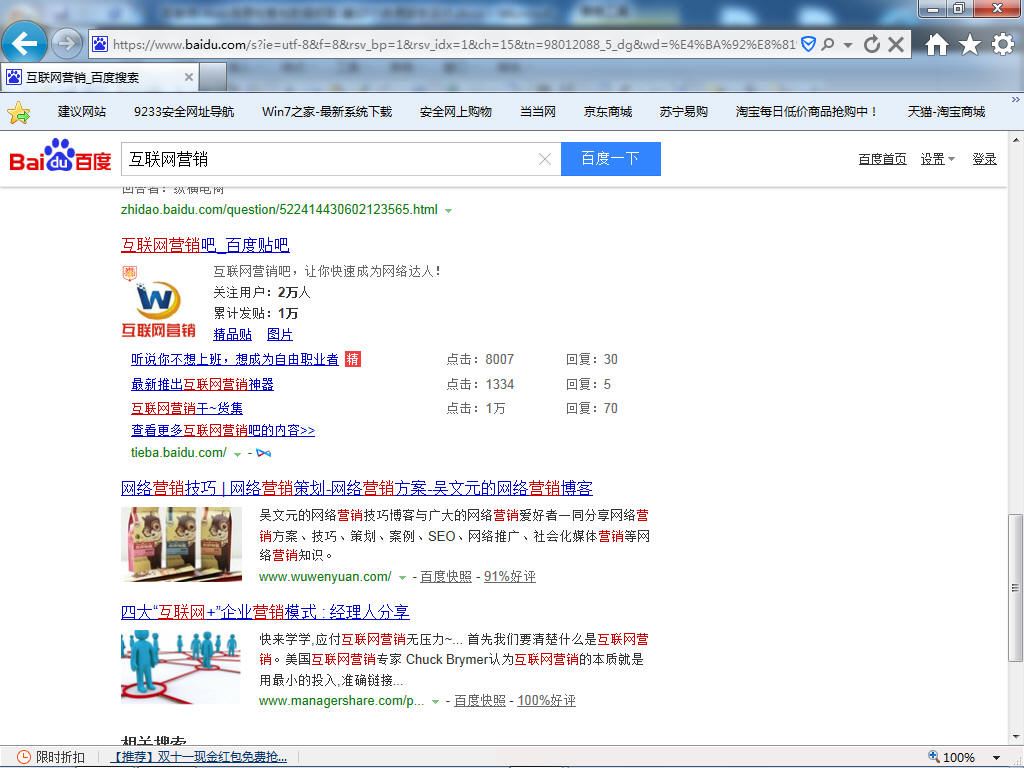Refresh the page with the reload icon
Screen dimensions: 1024x768
(871, 44)
